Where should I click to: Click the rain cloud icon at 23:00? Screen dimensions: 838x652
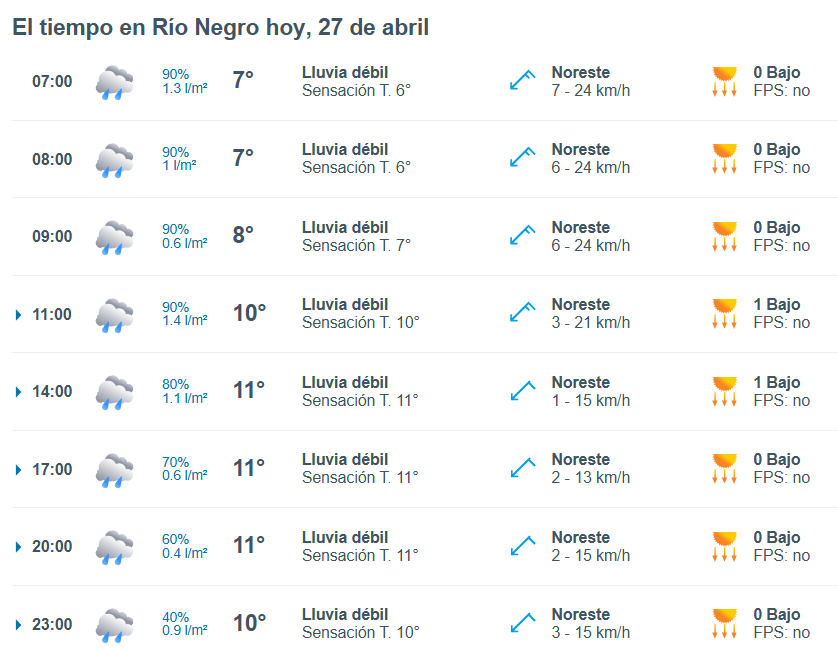click(x=115, y=624)
